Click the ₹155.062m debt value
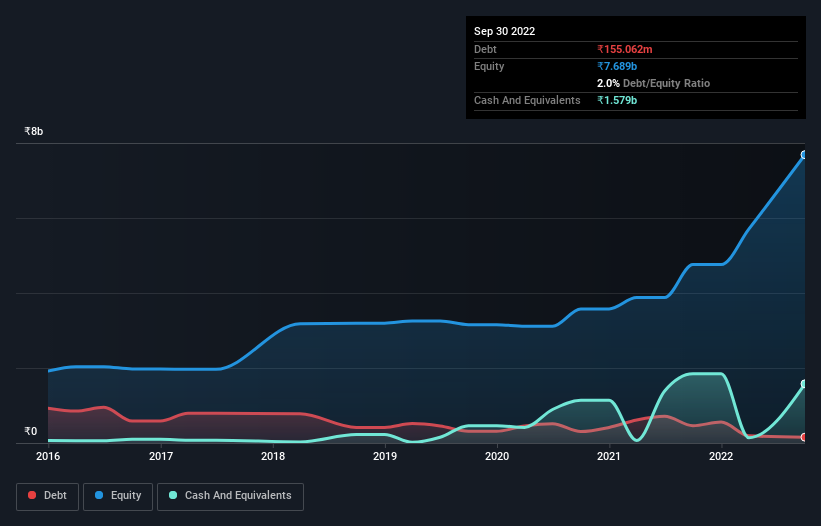 pos(625,49)
